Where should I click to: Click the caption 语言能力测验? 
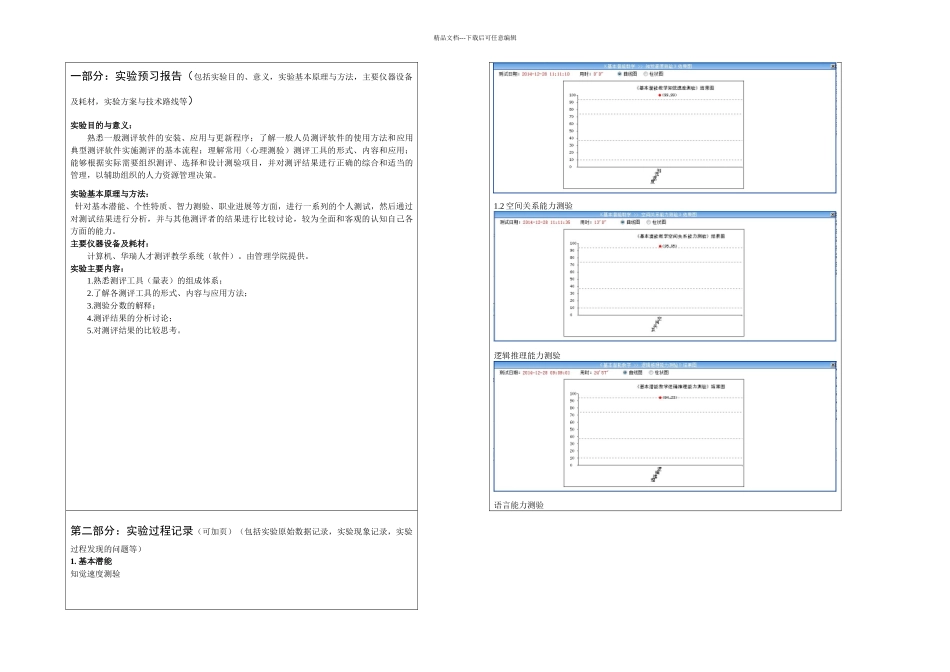(519, 505)
